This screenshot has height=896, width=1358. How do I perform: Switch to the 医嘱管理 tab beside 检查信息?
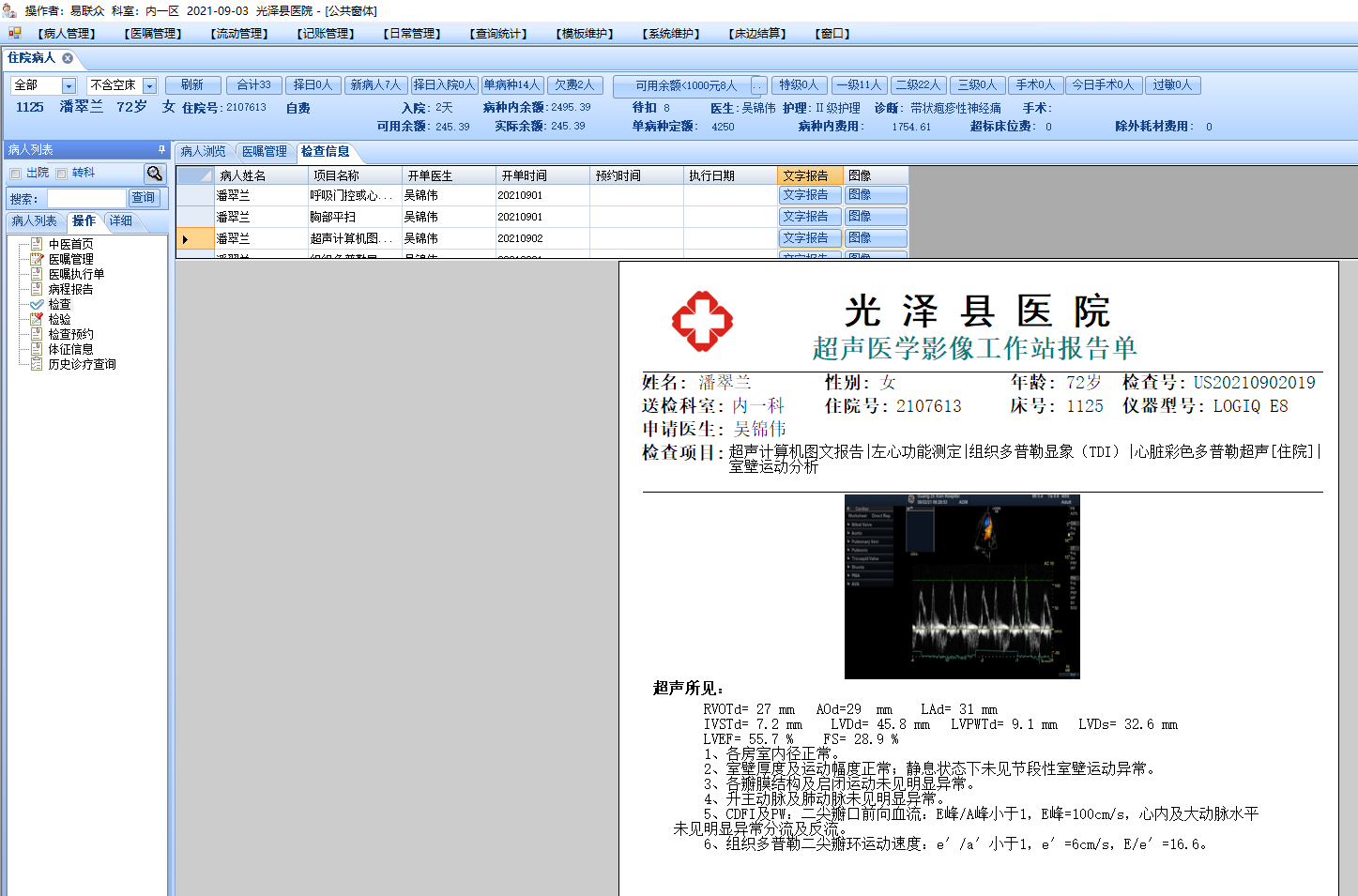pyautogui.click(x=264, y=151)
